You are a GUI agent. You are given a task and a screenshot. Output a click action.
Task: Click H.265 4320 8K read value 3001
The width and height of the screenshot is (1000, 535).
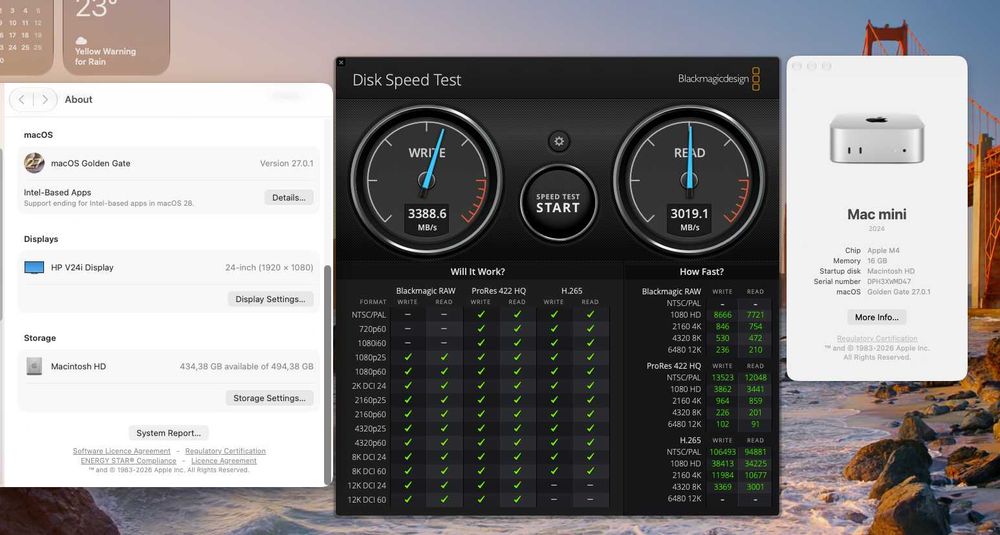(x=755, y=487)
